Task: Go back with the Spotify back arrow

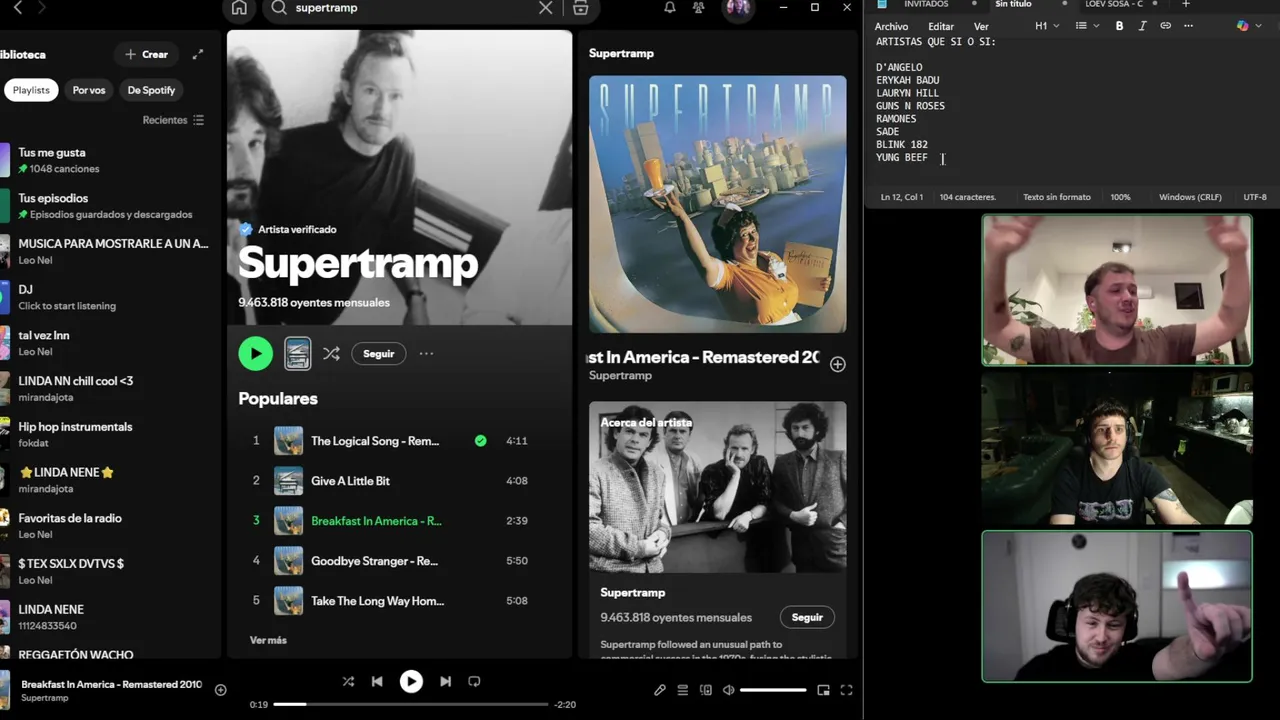Action: (17, 8)
